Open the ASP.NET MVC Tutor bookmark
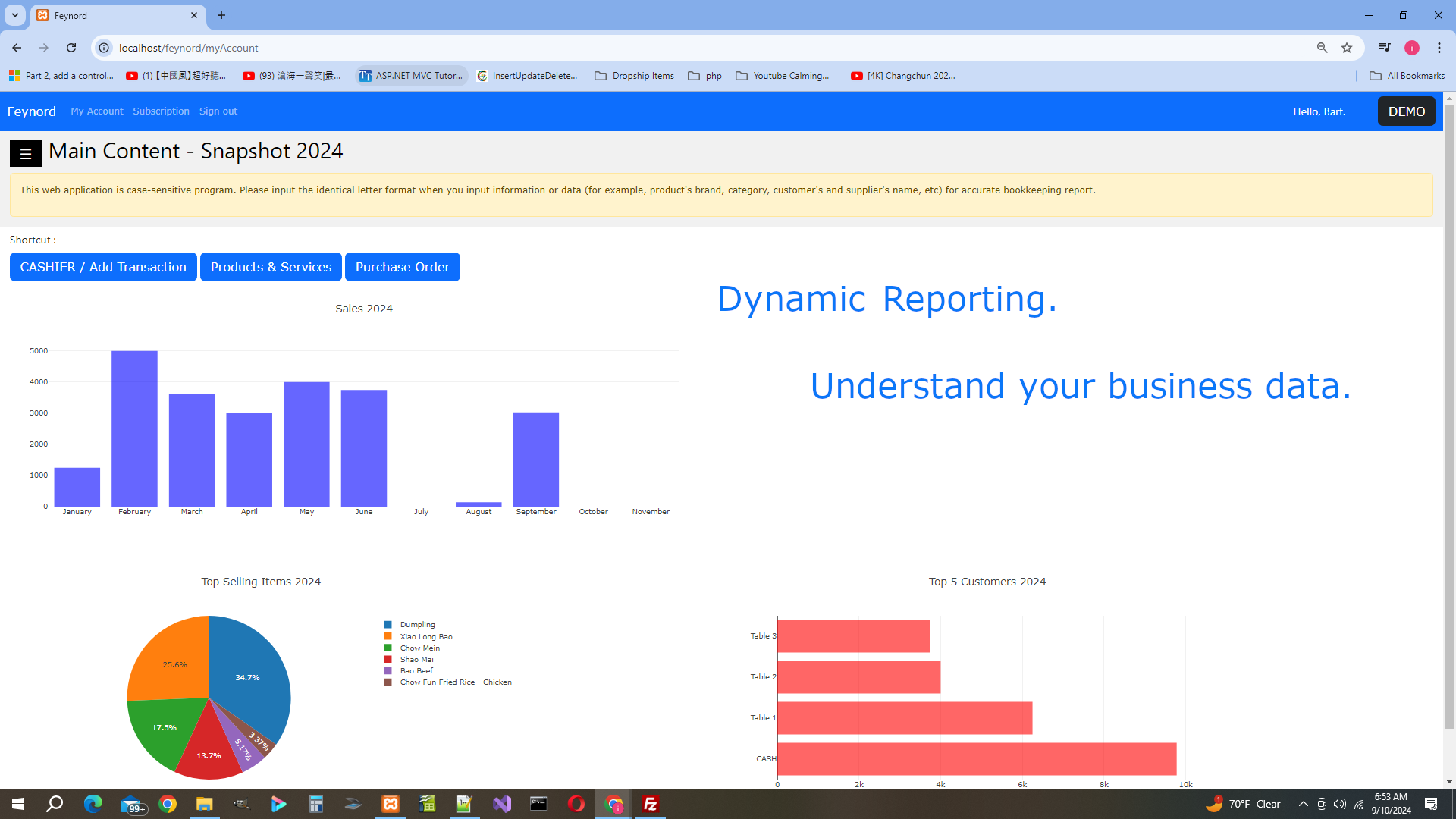The height and width of the screenshot is (819, 1456). click(x=412, y=76)
